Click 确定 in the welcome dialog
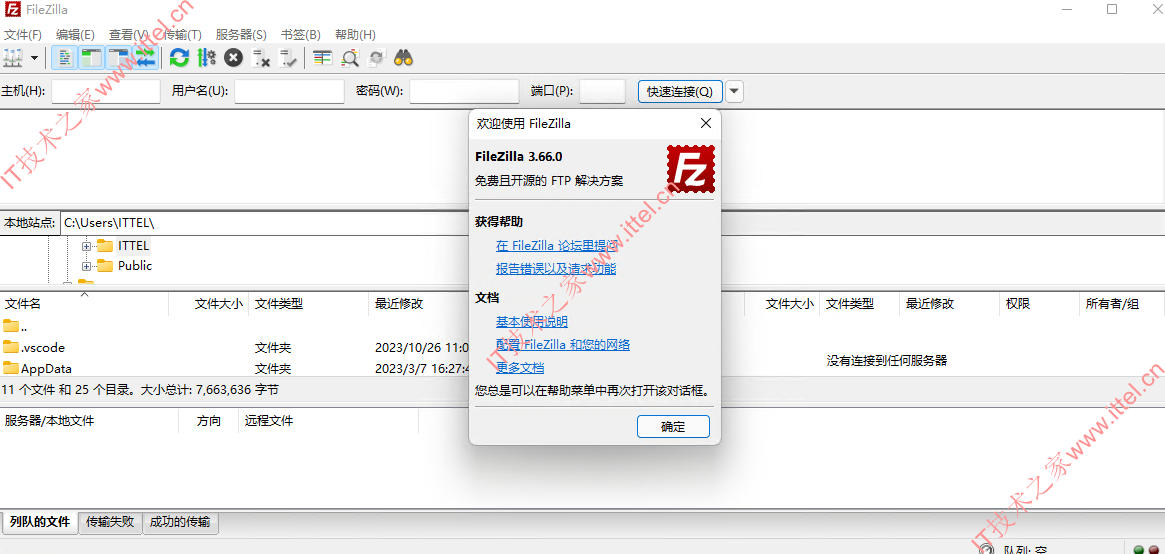 click(673, 426)
